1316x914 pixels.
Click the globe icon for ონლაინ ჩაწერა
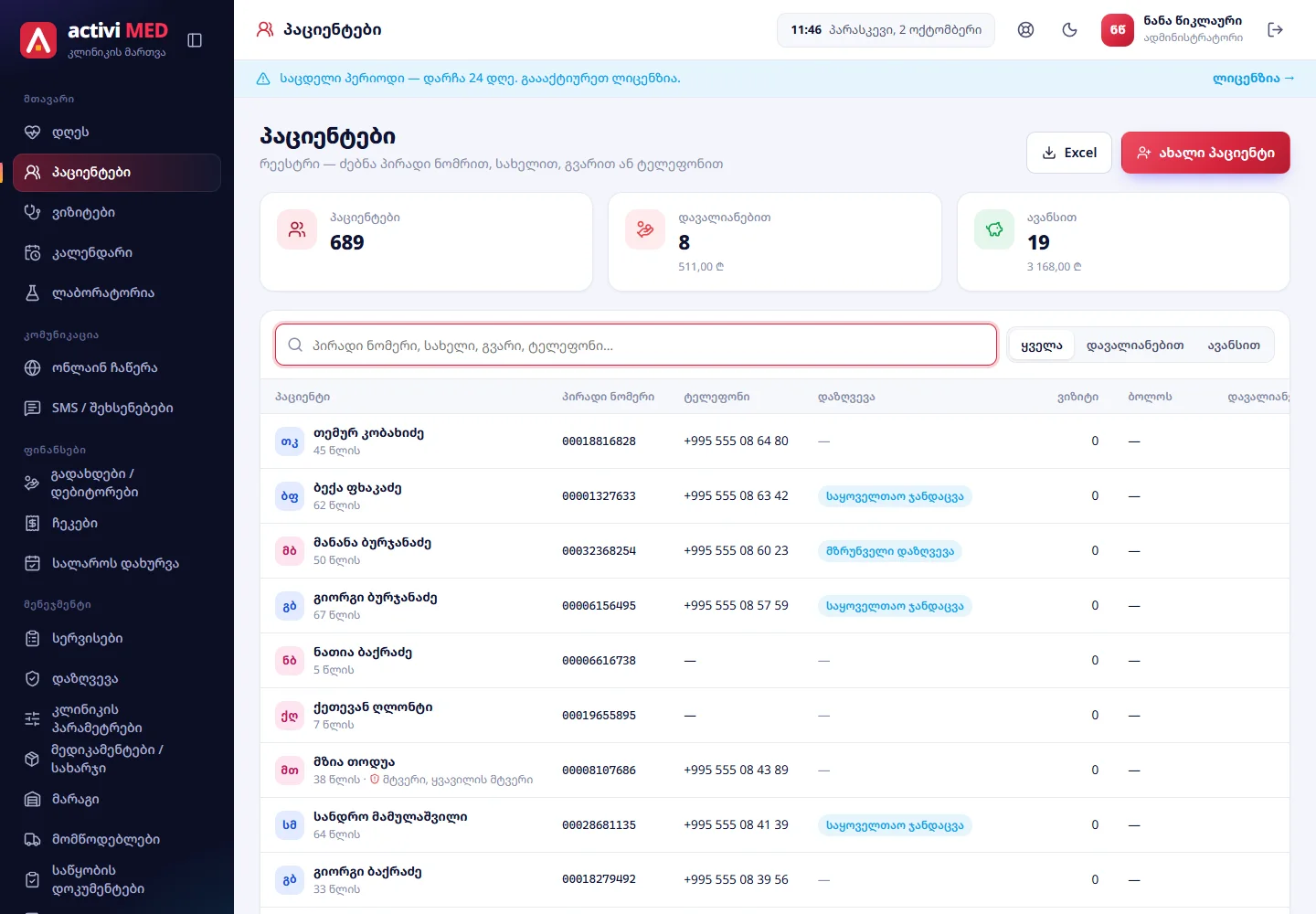click(33, 368)
